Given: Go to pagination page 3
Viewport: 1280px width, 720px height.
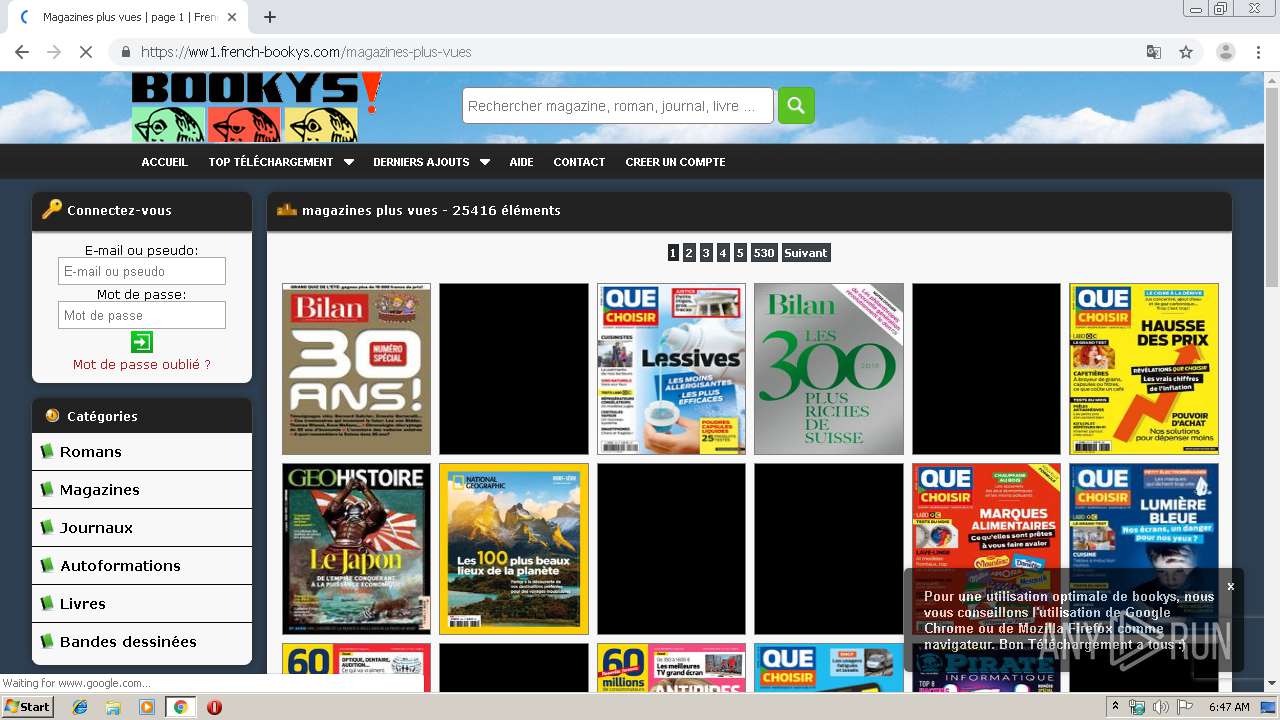Looking at the screenshot, I should 706,253.
